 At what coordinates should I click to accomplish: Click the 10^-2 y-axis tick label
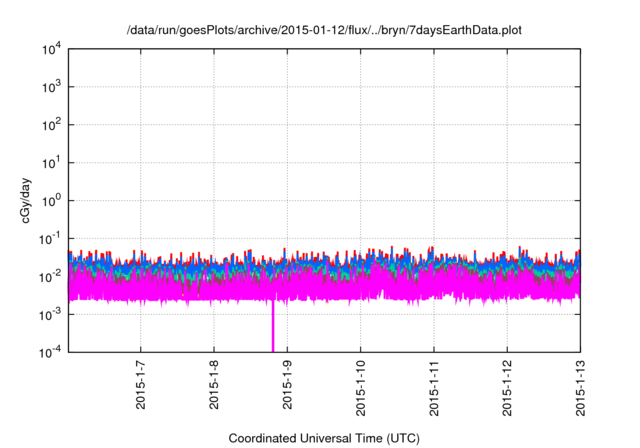pyautogui.click(x=50, y=277)
